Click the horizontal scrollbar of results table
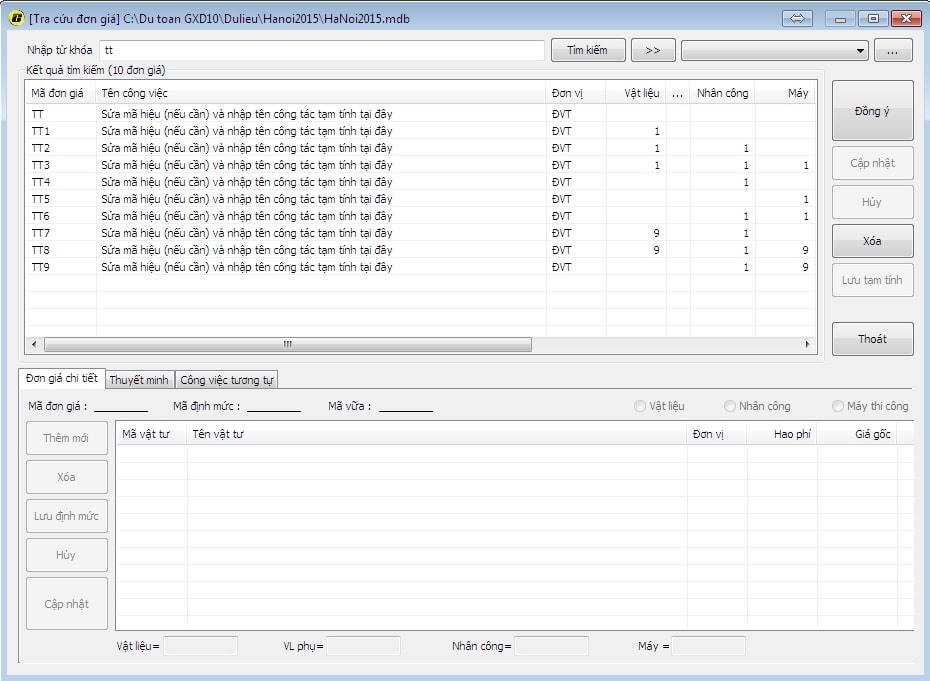Image resolution: width=930 pixels, height=681 pixels. pos(287,344)
